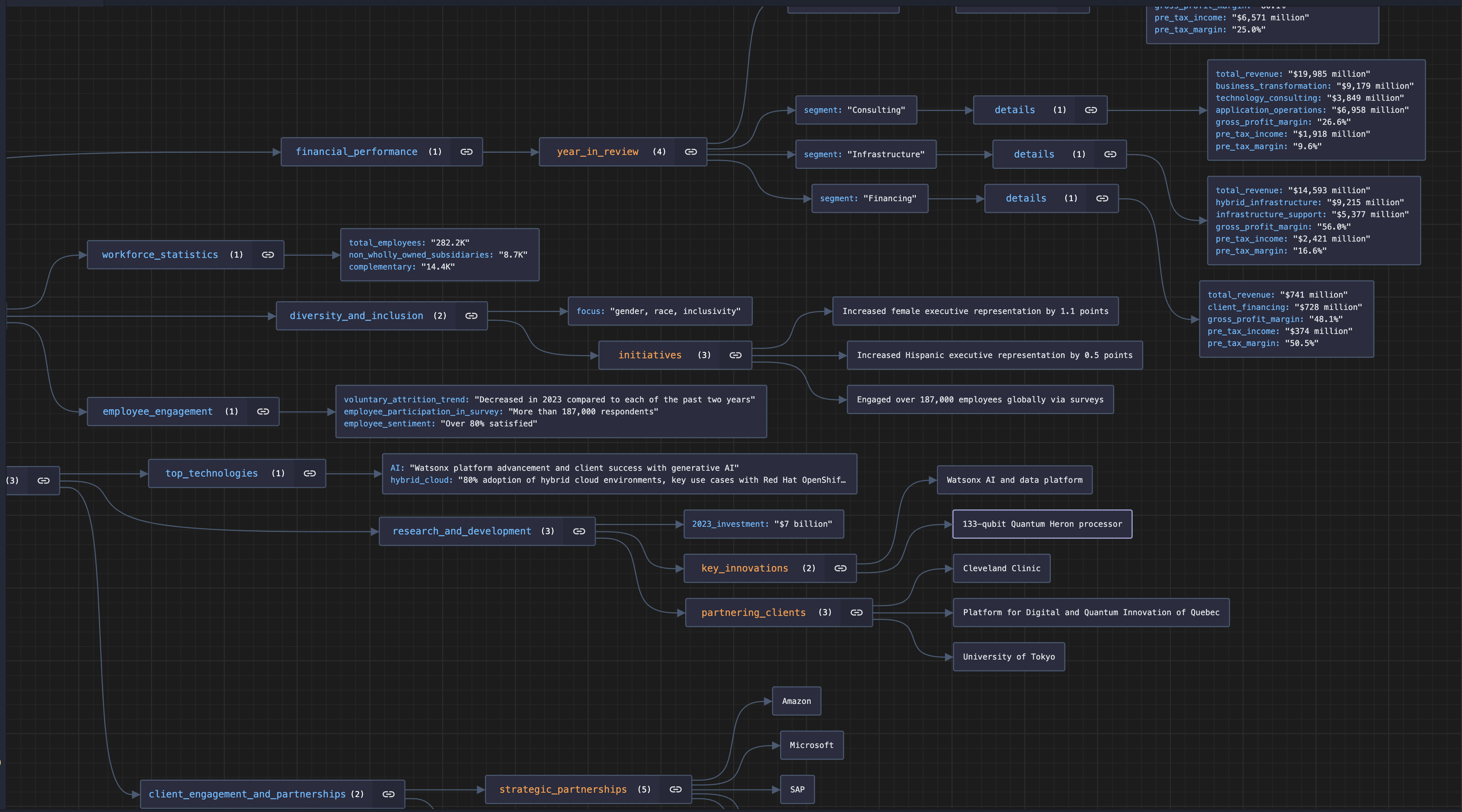Toggle link icon on workforce_statistics node
Viewport: 1462px width, 812px height.
pos(267,255)
